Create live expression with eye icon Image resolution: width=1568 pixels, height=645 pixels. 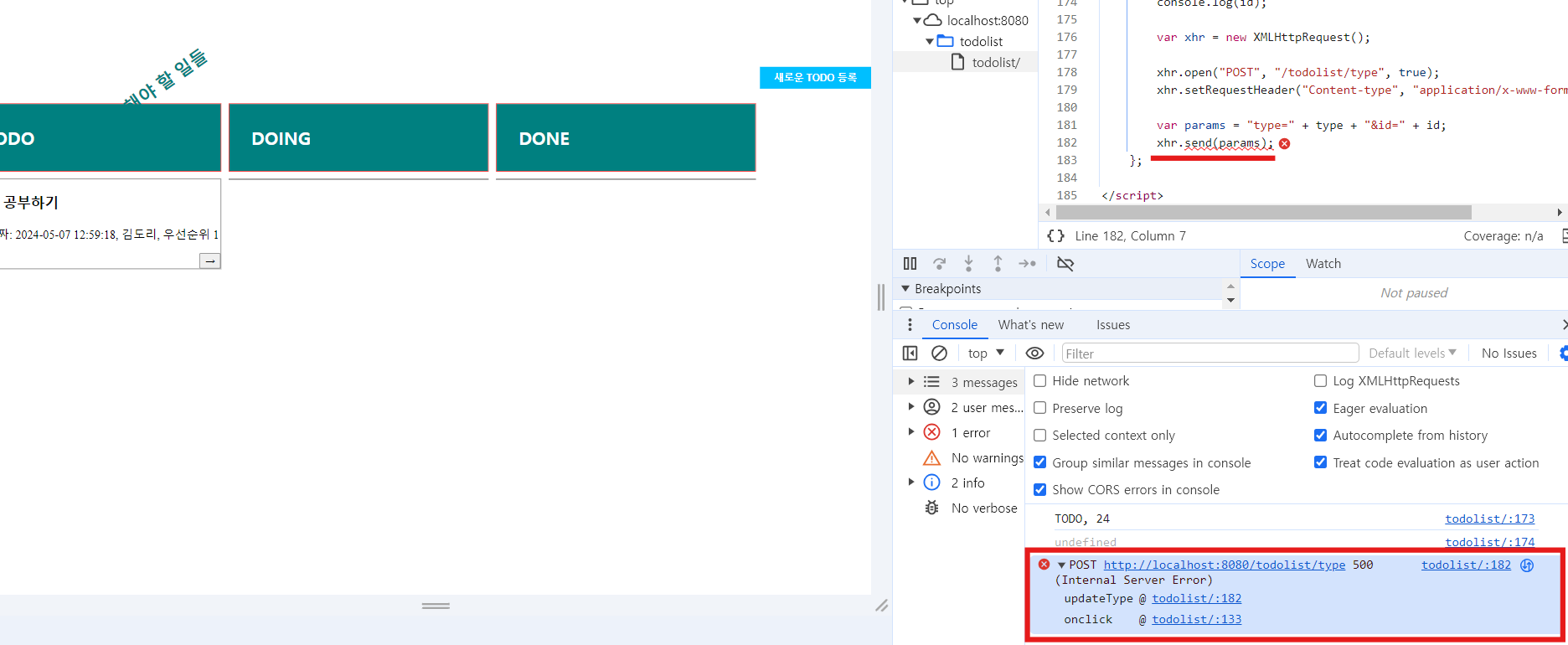(1034, 353)
